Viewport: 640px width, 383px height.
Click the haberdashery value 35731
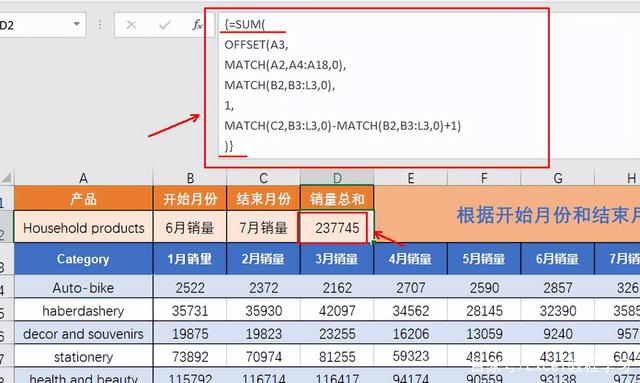(190, 311)
